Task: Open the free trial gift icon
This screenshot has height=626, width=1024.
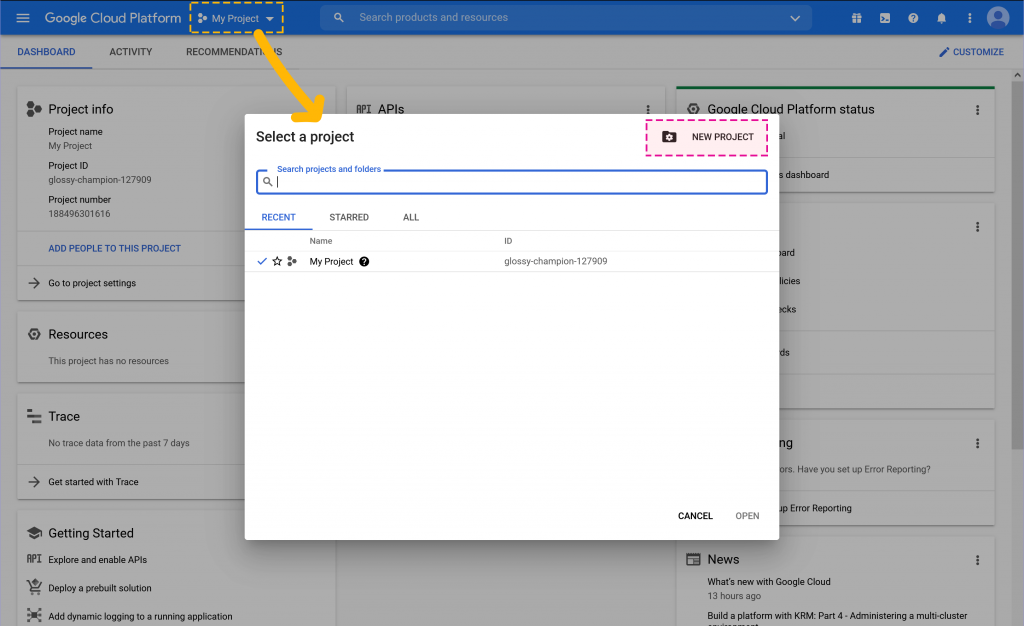Action: point(857,17)
